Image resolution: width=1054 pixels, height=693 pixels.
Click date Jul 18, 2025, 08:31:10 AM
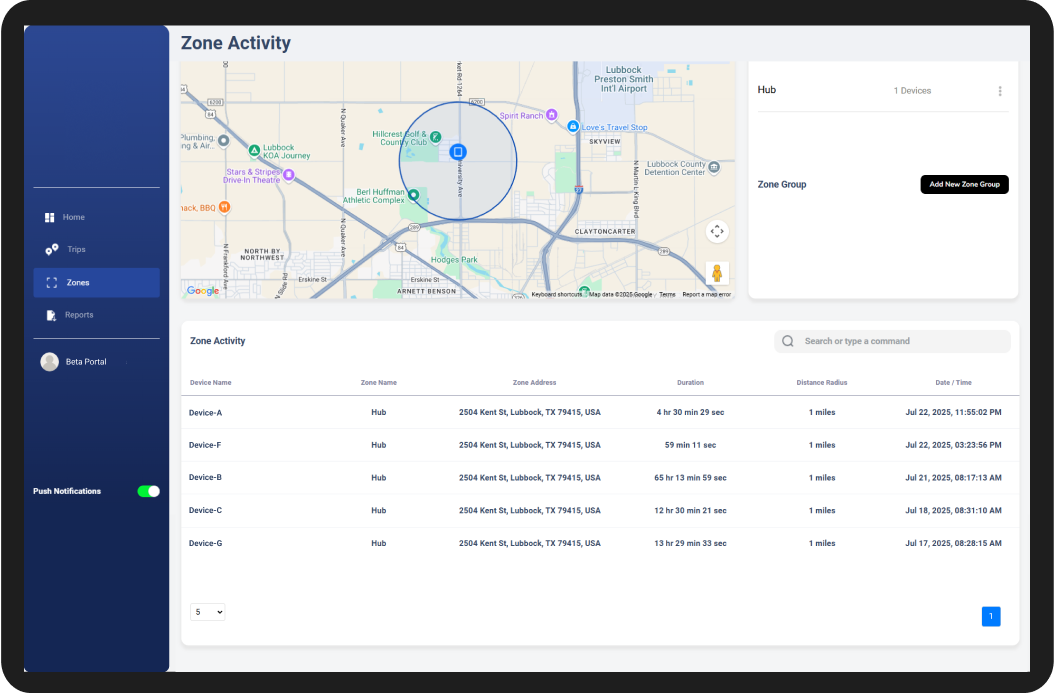[x=953, y=510]
